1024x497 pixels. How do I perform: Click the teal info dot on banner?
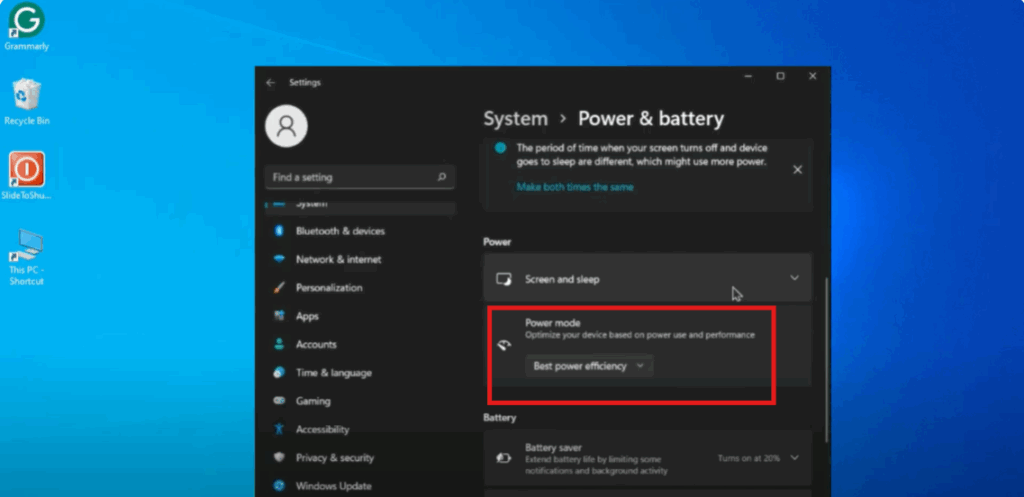tap(501, 148)
